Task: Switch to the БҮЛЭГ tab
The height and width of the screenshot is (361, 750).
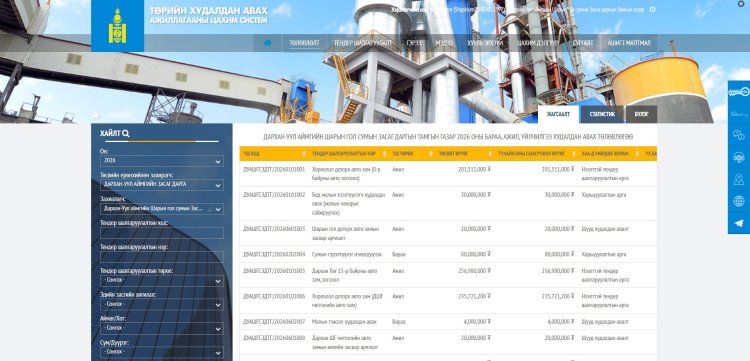Action: (641, 114)
